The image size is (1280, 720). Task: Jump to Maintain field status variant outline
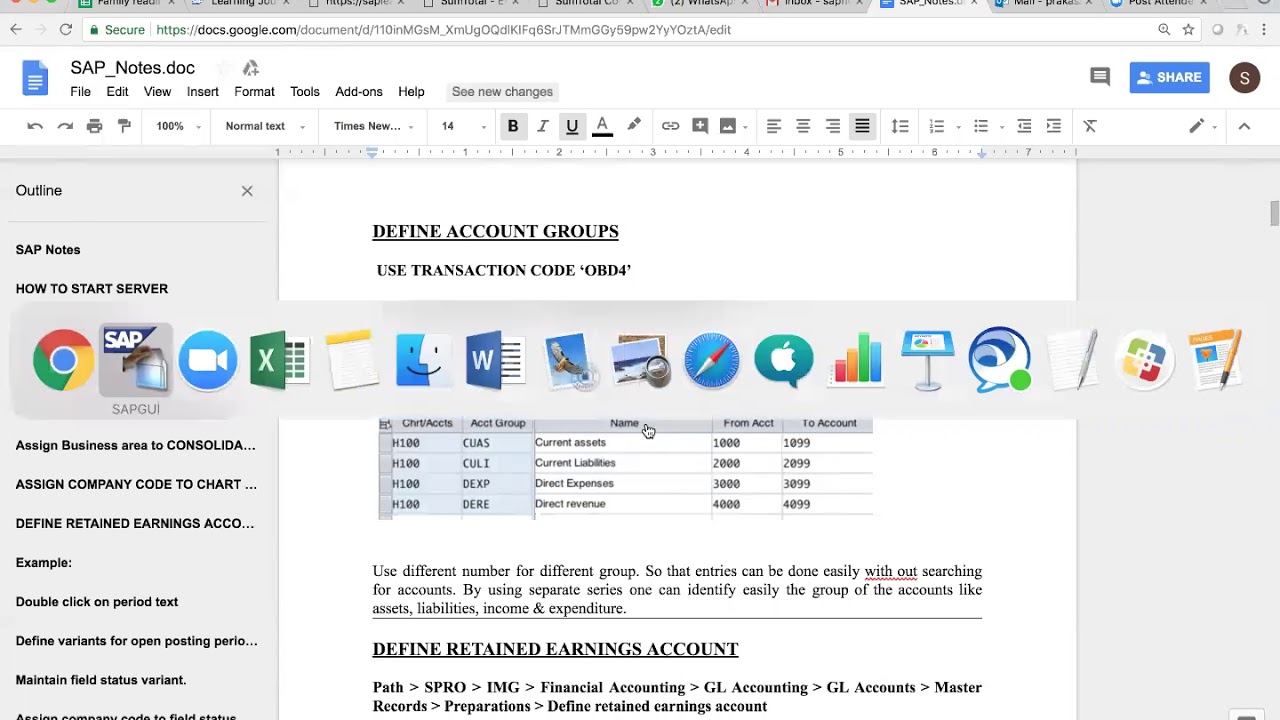(x=101, y=680)
